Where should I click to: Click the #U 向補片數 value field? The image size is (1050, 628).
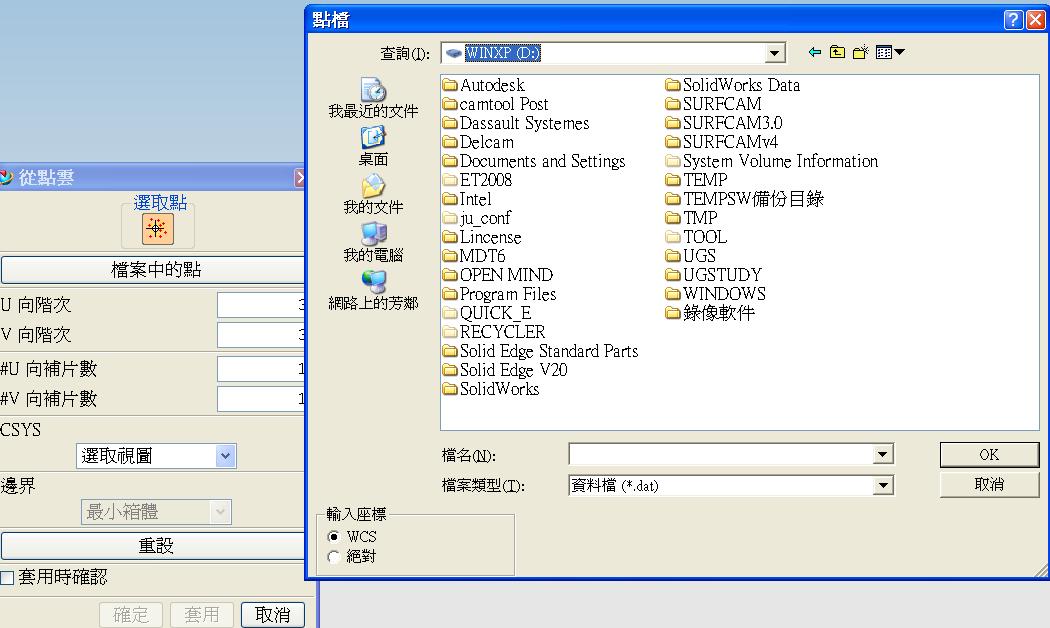point(262,369)
